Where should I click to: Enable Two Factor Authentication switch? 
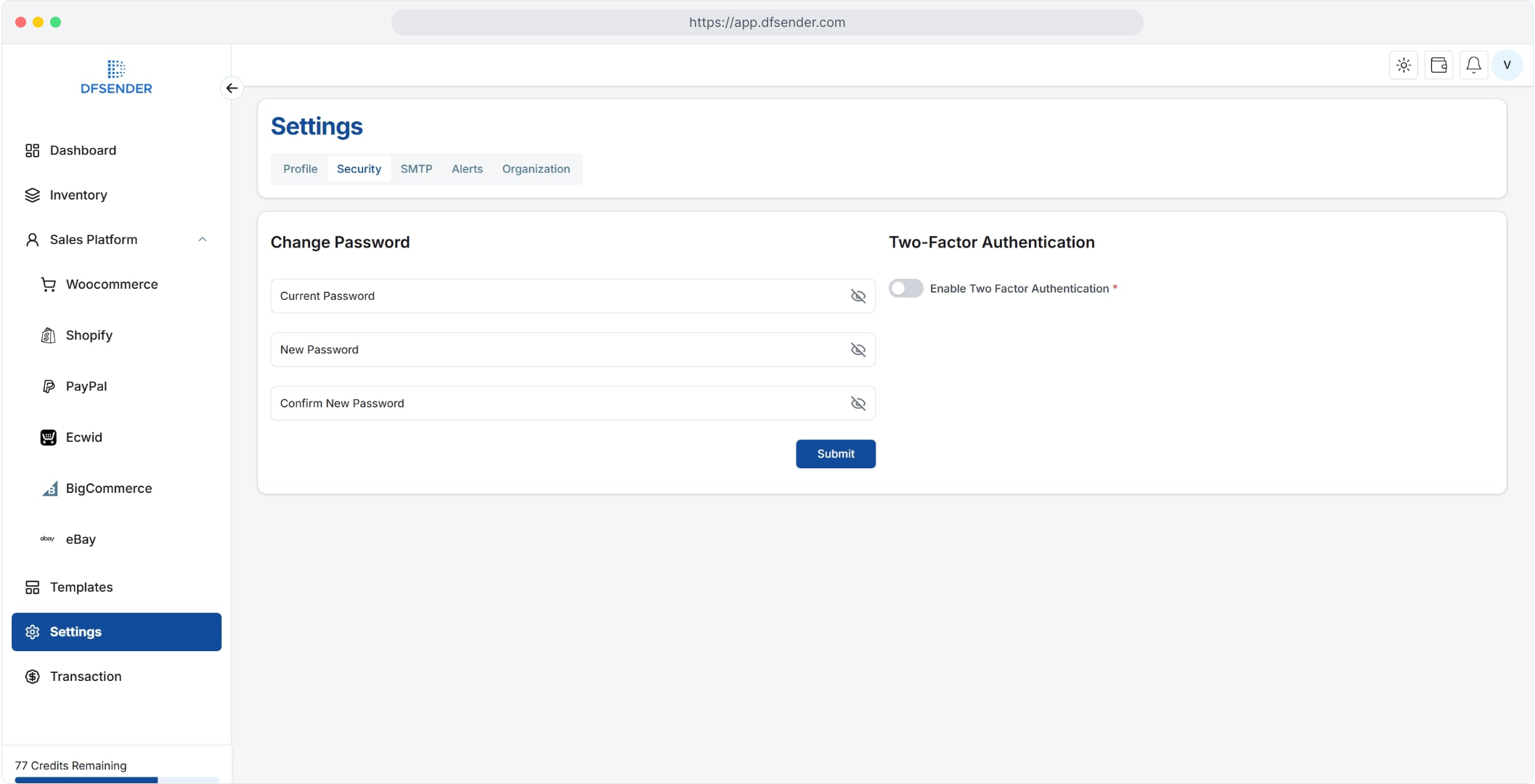pos(905,288)
